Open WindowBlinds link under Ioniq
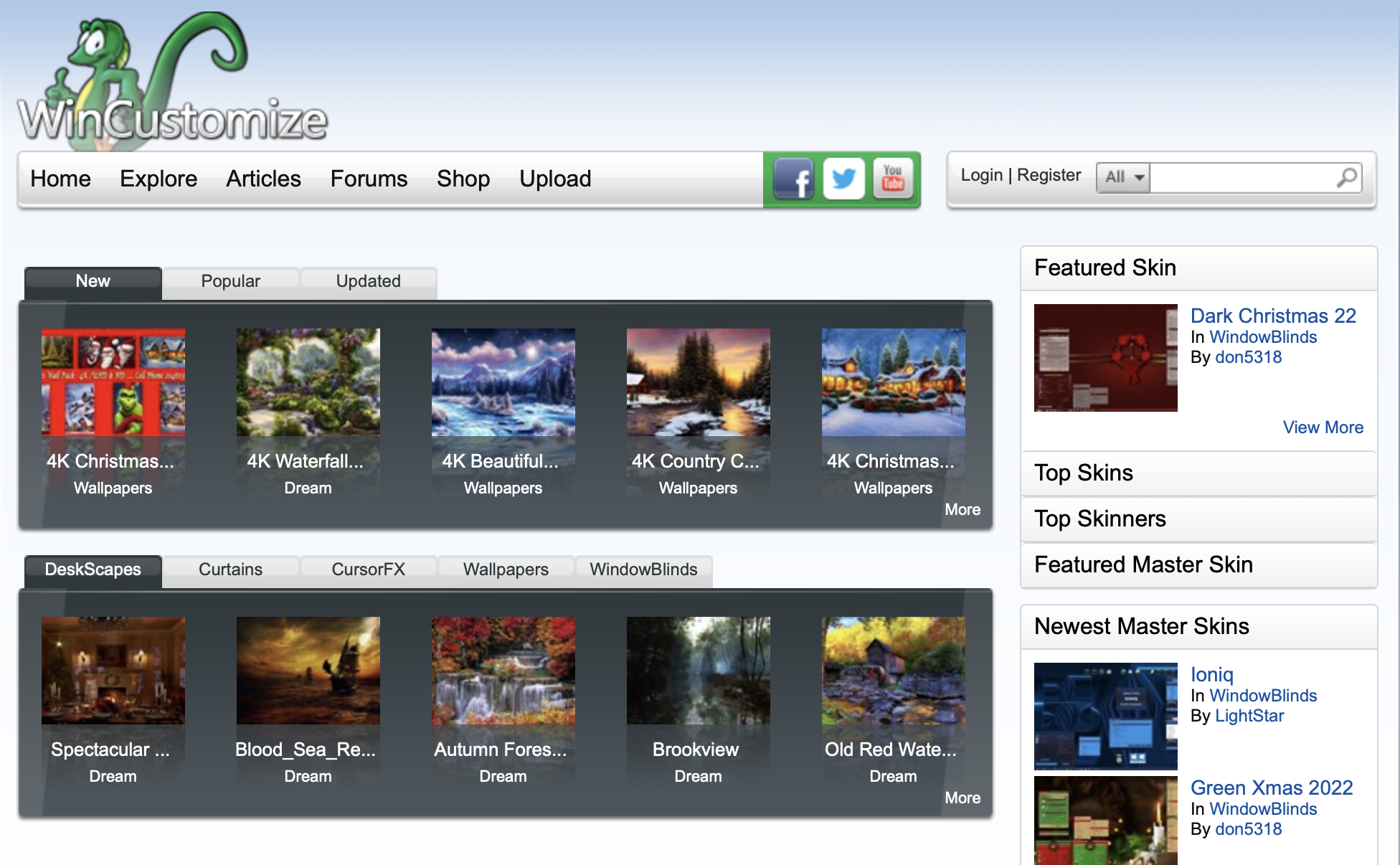Image resolution: width=1400 pixels, height=865 pixels. pos(1263,696)
